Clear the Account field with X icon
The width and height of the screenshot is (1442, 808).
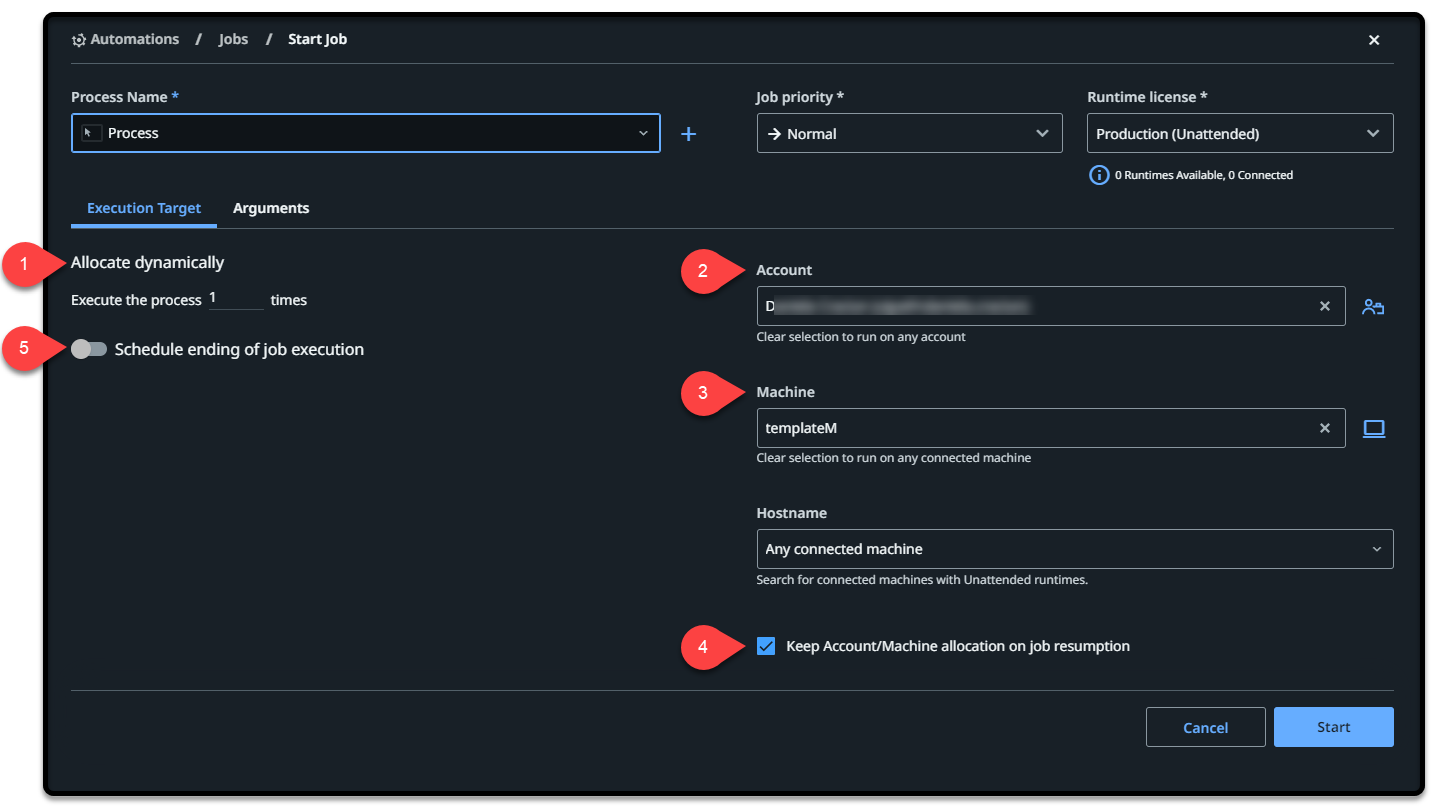point(1325,306)
